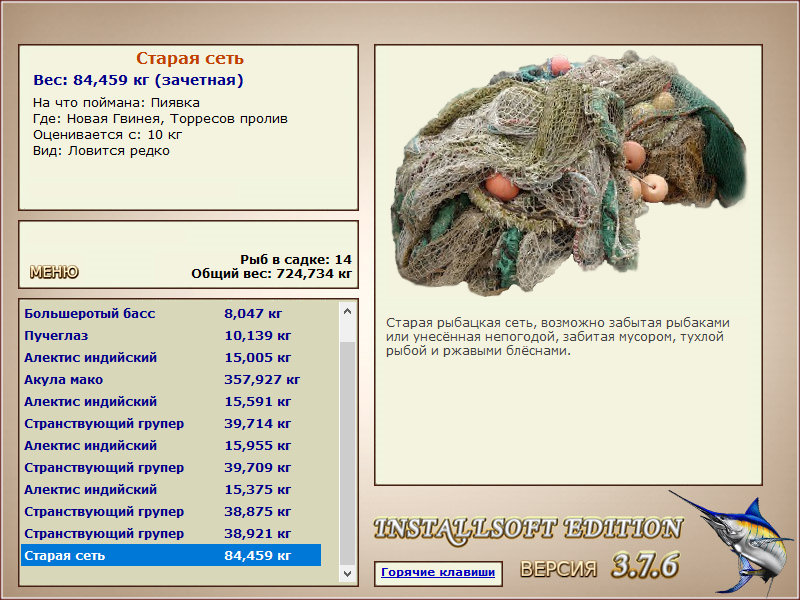Click Где: Новая Гвинея, Торресов пролив line

click(x=160, y=119)
